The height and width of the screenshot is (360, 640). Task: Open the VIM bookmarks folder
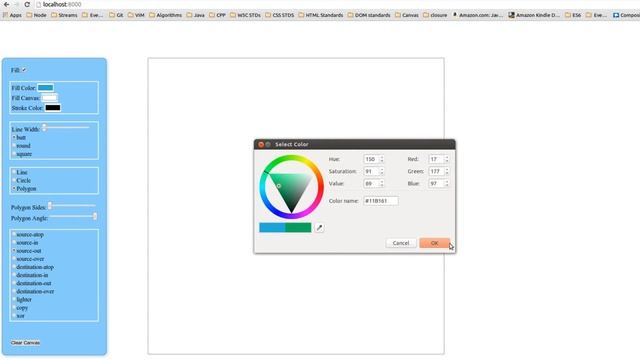[x=136, y=15]
